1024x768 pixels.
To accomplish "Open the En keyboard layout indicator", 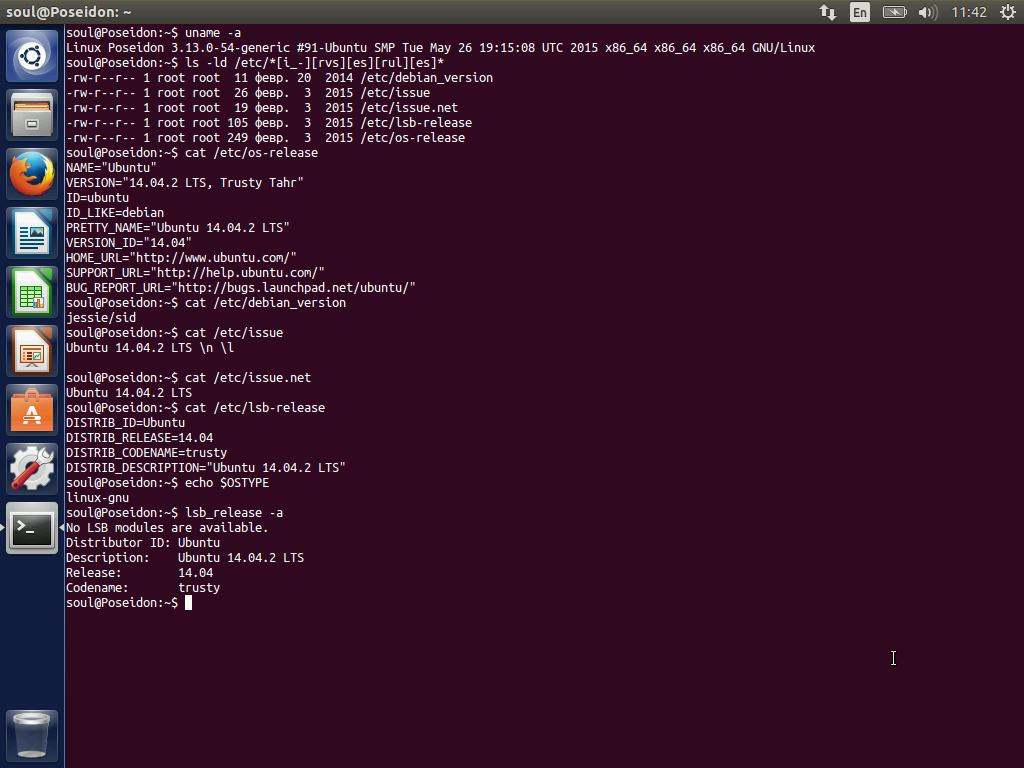I will [x=860, y=12].
